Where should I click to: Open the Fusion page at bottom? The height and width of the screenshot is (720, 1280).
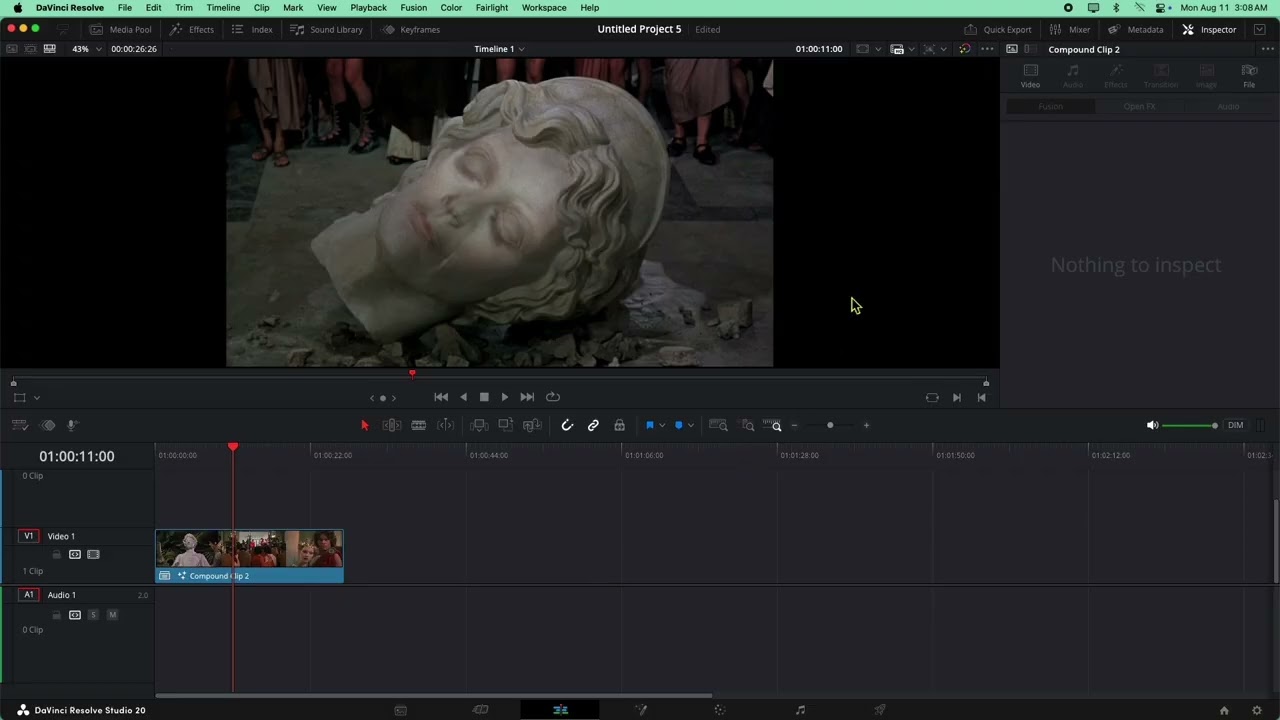pos(641,710)
